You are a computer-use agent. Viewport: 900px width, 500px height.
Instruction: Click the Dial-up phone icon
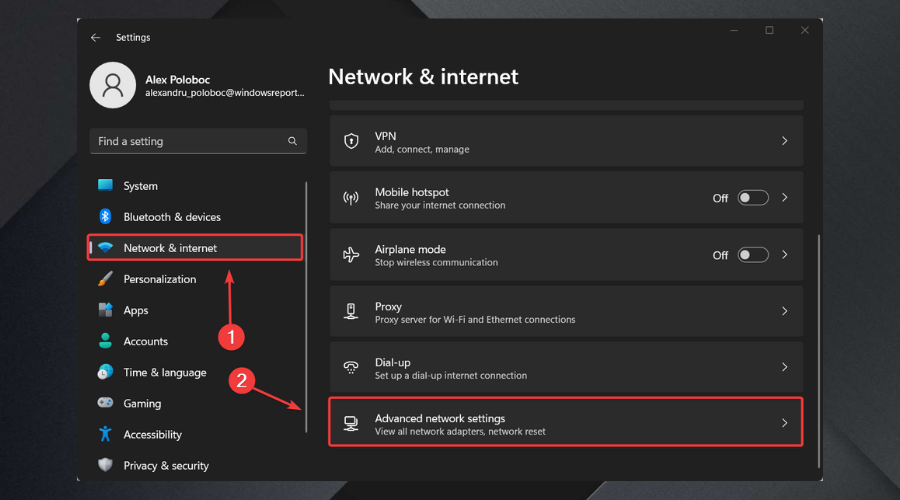(351, 368)
